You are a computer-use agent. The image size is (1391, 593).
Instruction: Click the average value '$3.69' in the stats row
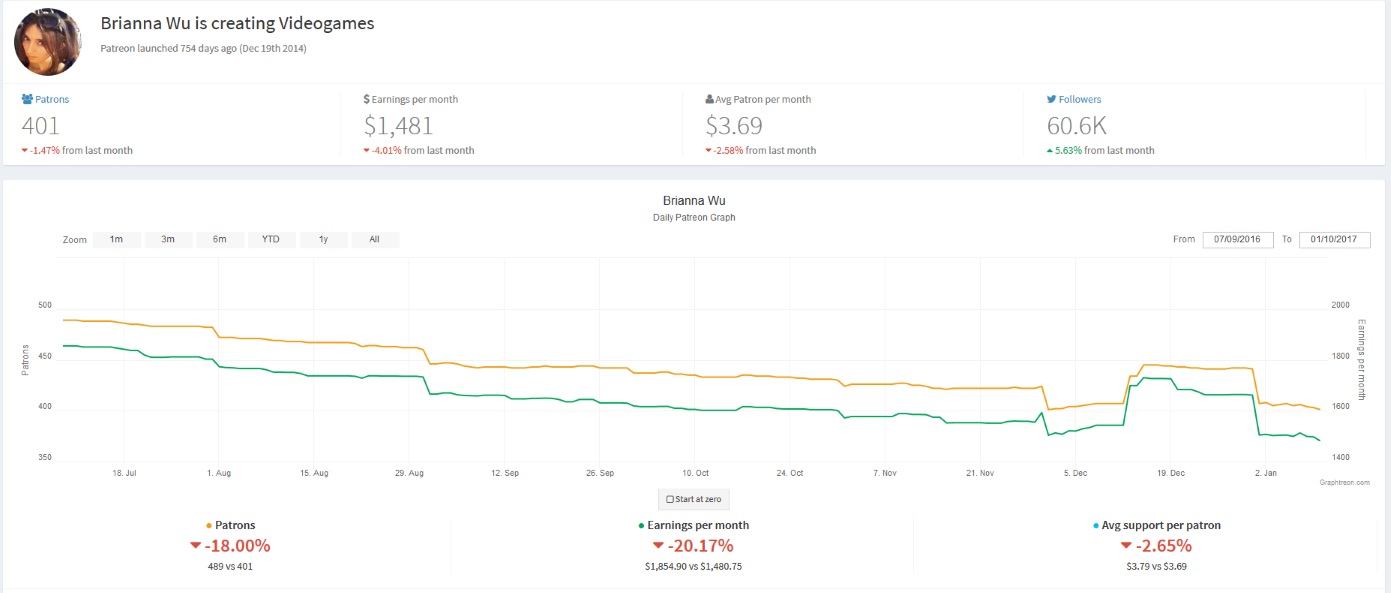735,126
